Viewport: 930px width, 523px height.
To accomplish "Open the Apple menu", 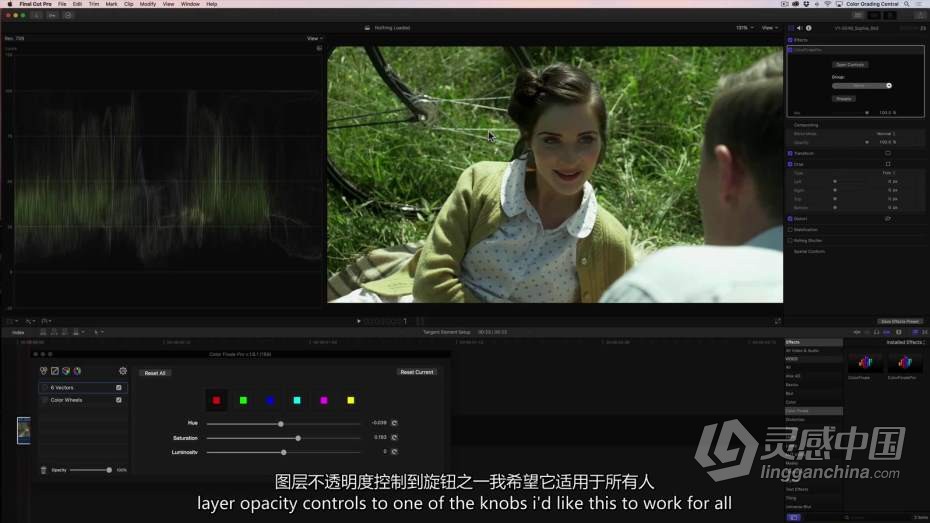I will (10, 4).
